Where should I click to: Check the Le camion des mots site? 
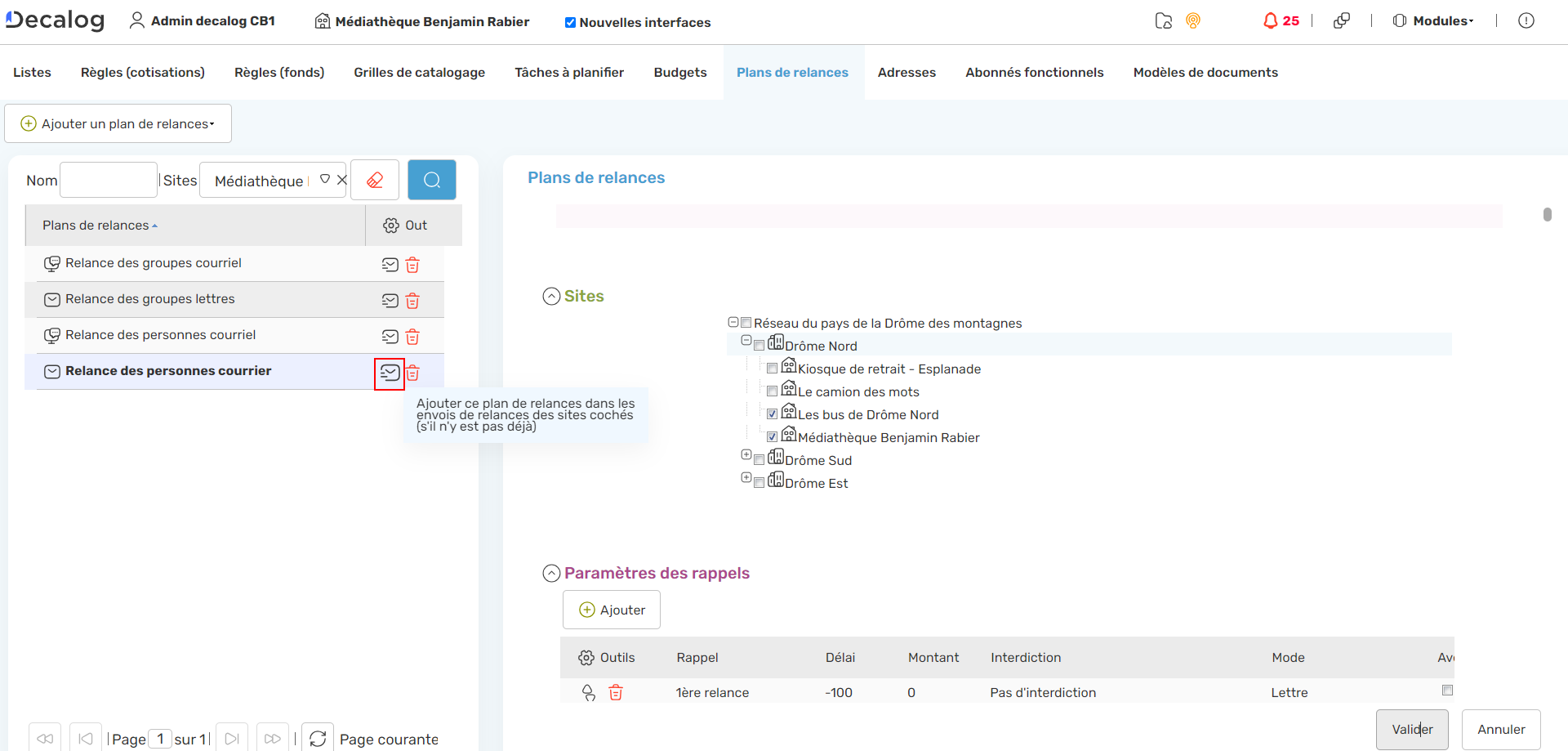(772, 391)
